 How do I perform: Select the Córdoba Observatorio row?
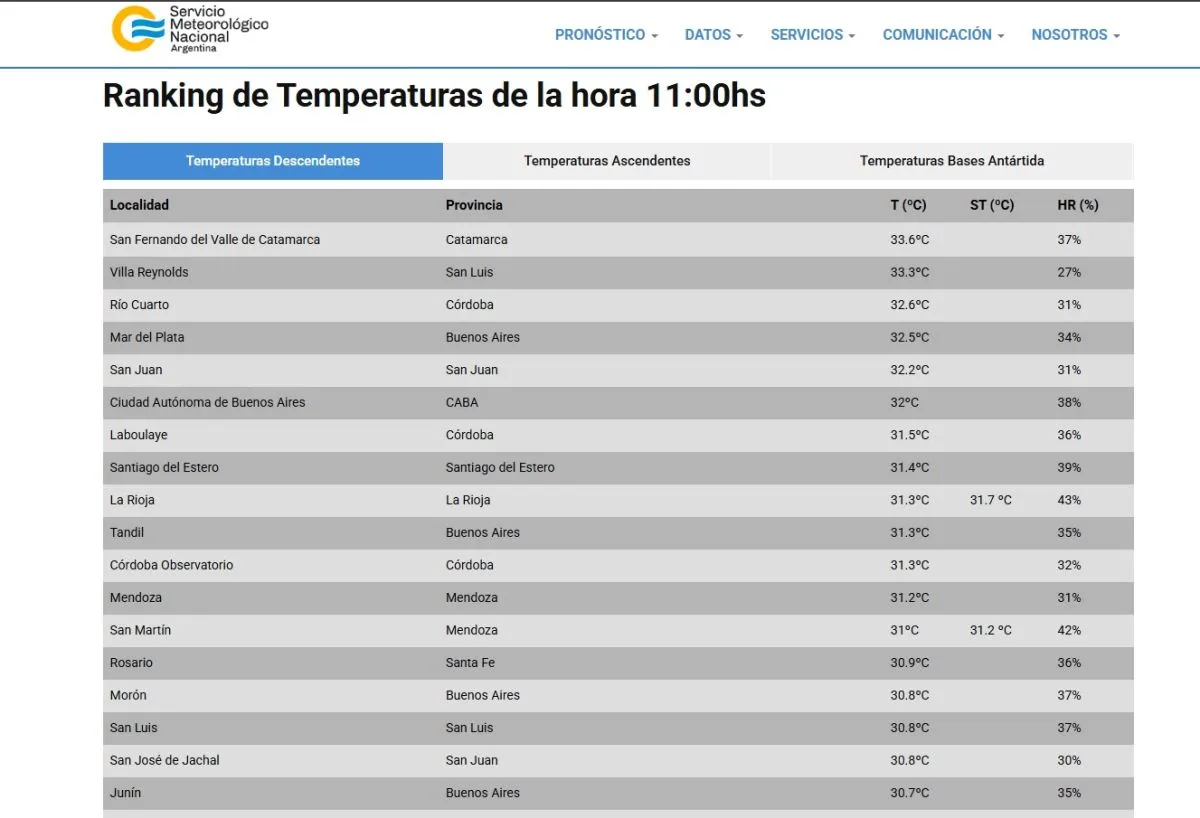tap(171, 565)
